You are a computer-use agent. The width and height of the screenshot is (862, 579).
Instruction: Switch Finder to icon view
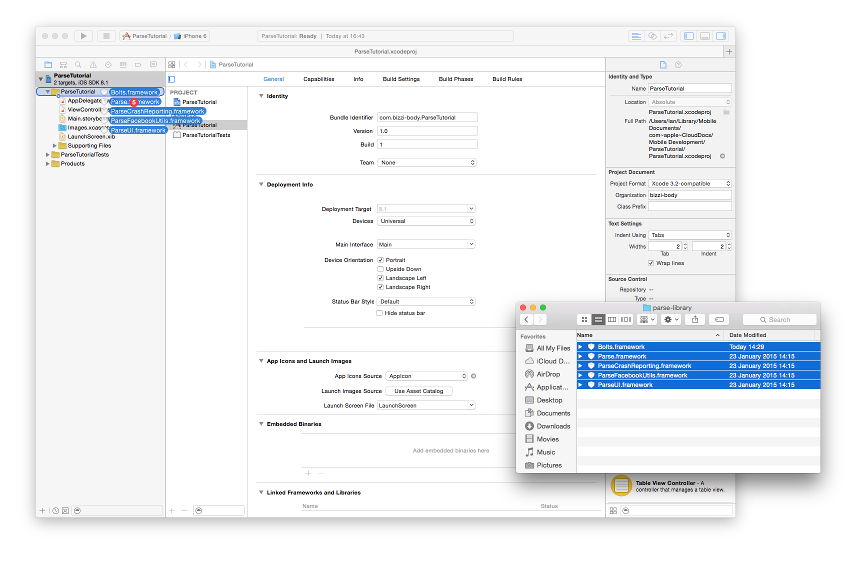pyautogui.click(x=583, y=320)
